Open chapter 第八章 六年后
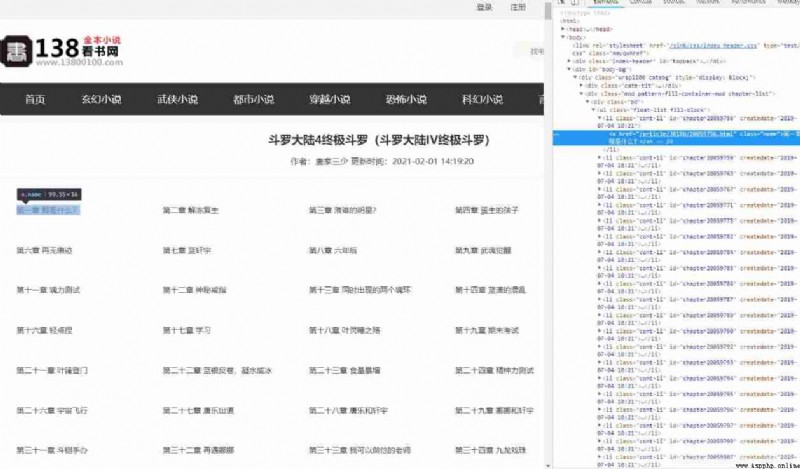 (x=333, y=250)
